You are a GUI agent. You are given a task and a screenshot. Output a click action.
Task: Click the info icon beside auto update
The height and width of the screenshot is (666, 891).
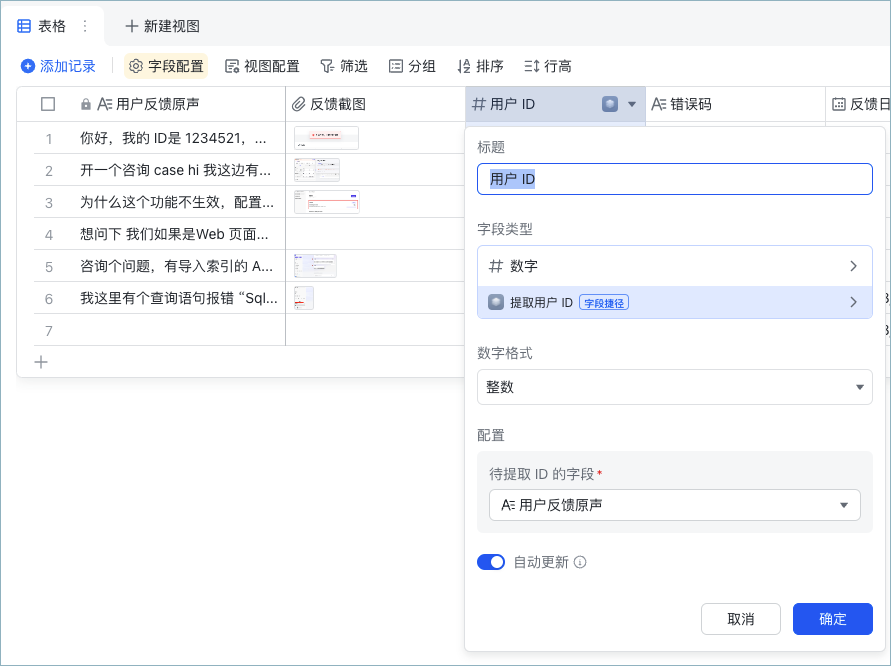click(580, 563)
